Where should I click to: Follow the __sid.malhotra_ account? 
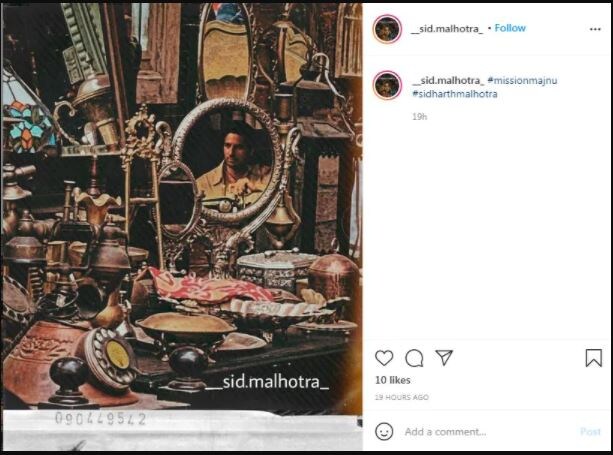(510, 28)
